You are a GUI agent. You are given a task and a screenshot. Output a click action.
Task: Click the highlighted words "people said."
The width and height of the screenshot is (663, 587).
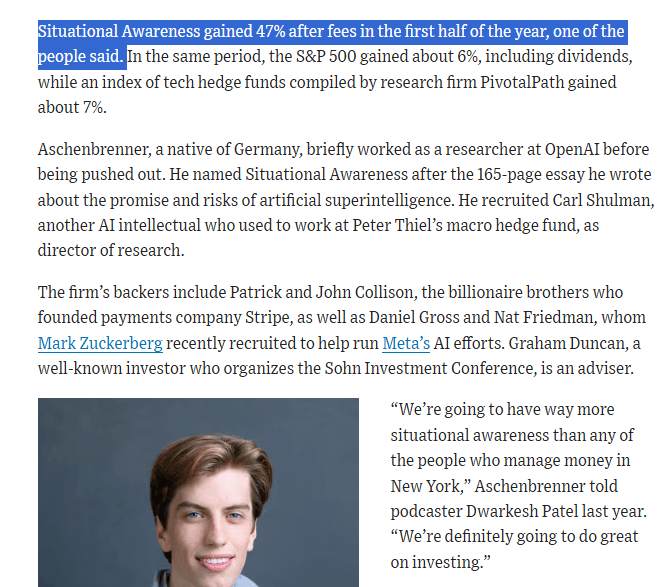click(x=80, y=56)
